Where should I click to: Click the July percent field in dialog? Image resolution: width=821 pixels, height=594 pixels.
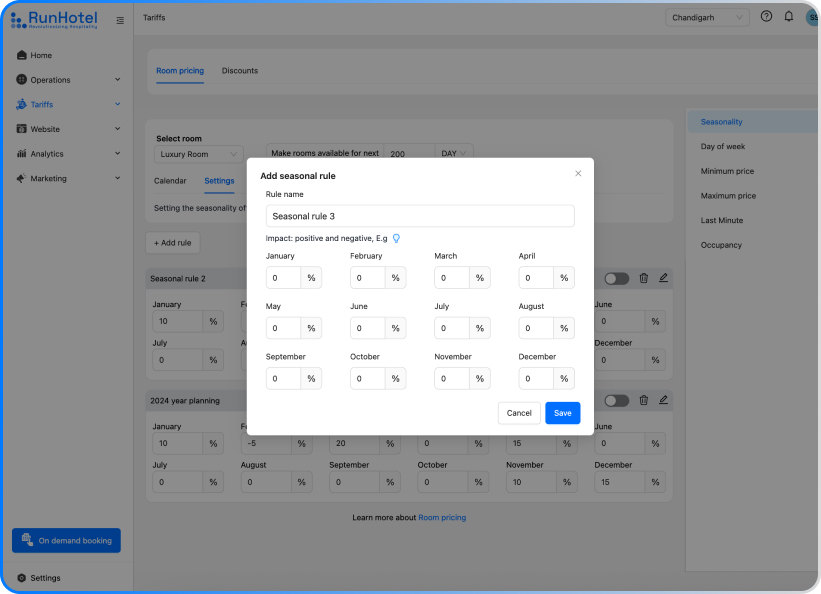452,328
